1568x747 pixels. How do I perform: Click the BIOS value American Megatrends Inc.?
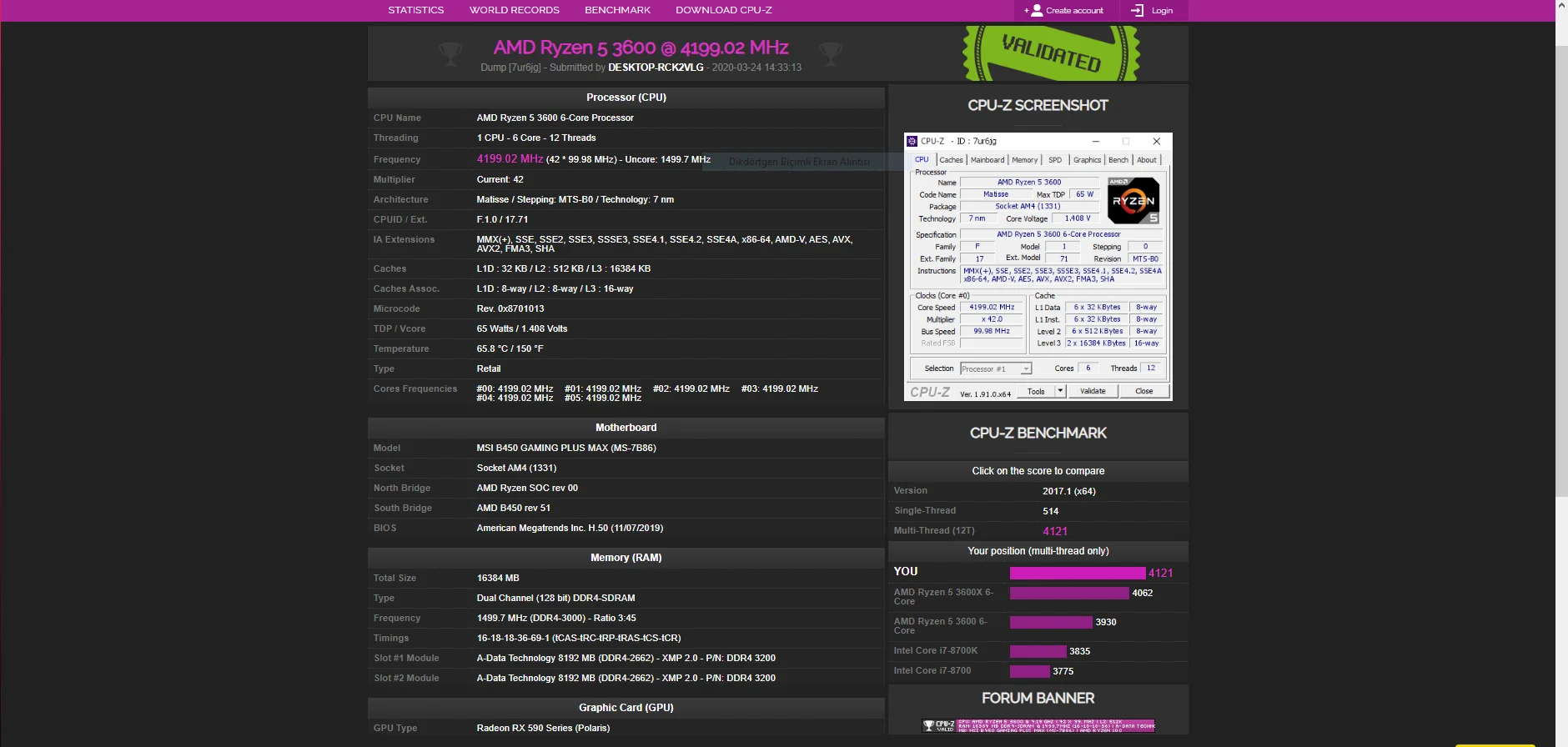pyautogui.click(x=570, y=528)
